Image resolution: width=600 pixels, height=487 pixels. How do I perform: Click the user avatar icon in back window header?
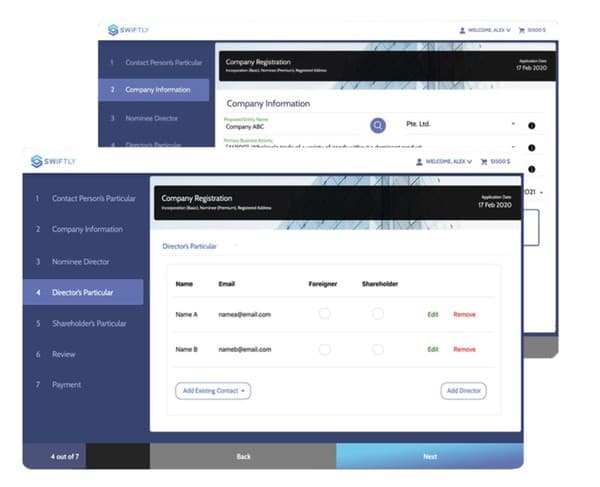click(462, 30)
